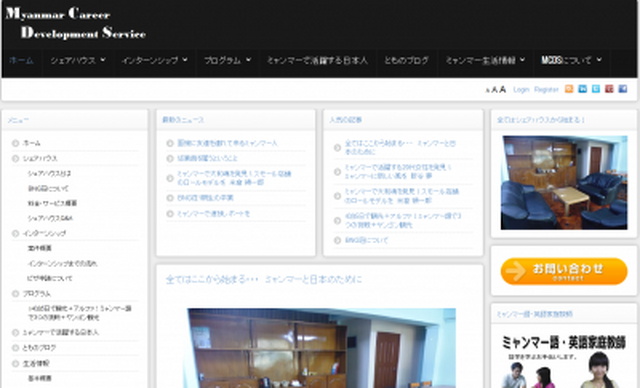
Task: Open 生活情報 in the left sidebar menu
Action: 36,364
